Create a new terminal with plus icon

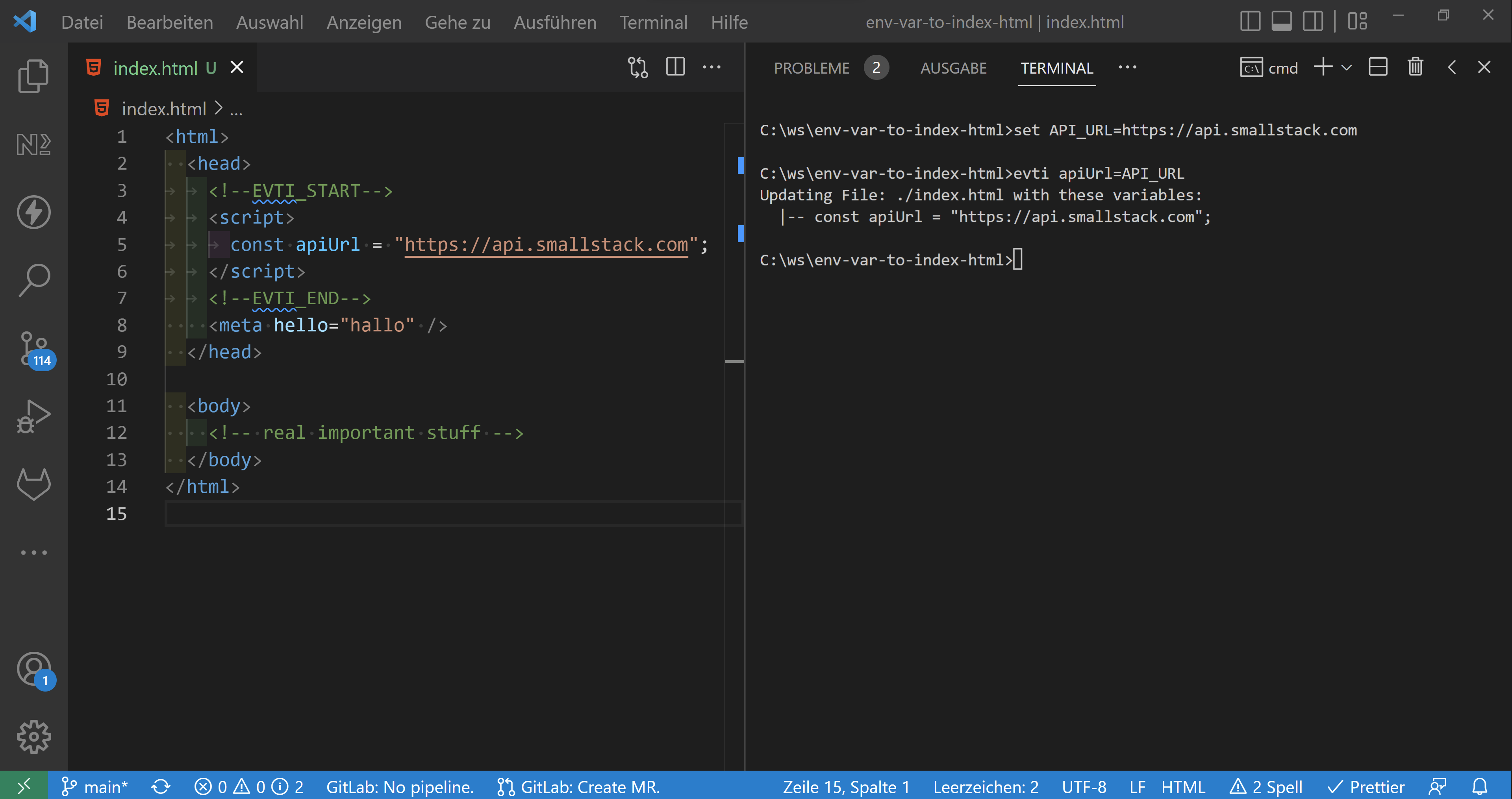pyautogui.click(x=1323, y=66)
